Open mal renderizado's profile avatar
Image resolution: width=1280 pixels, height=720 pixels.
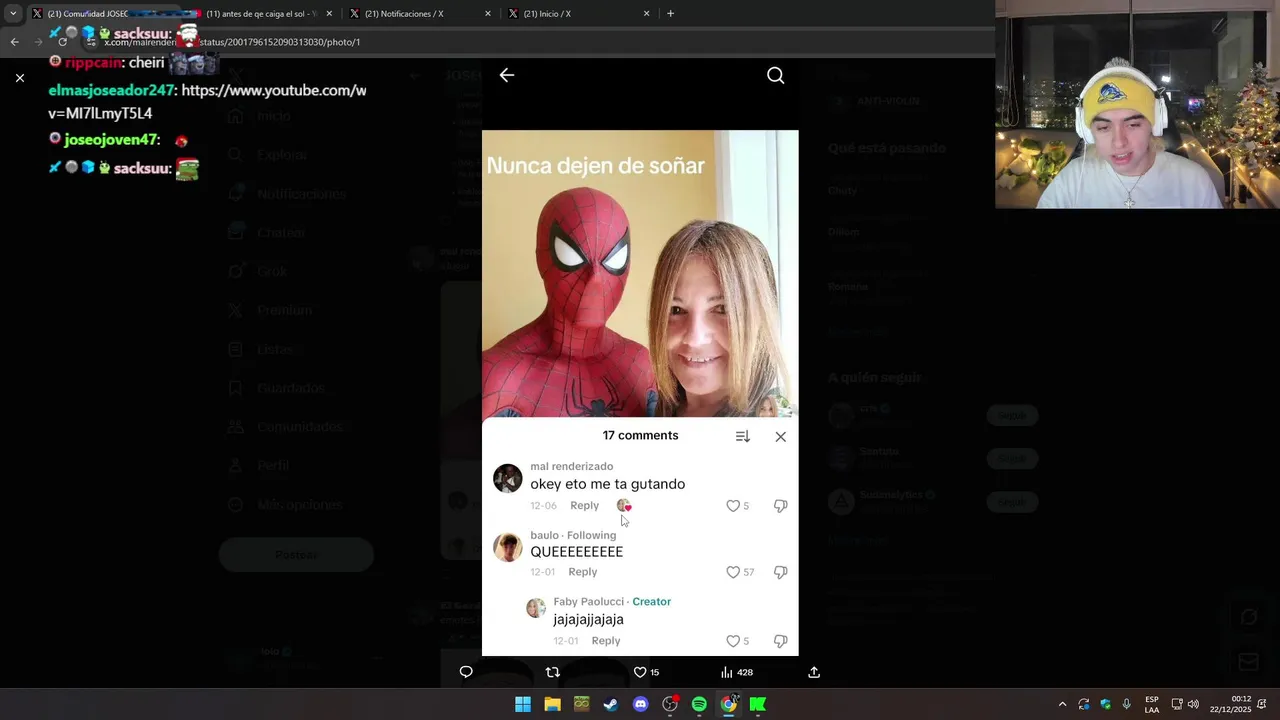click(508, 478)
